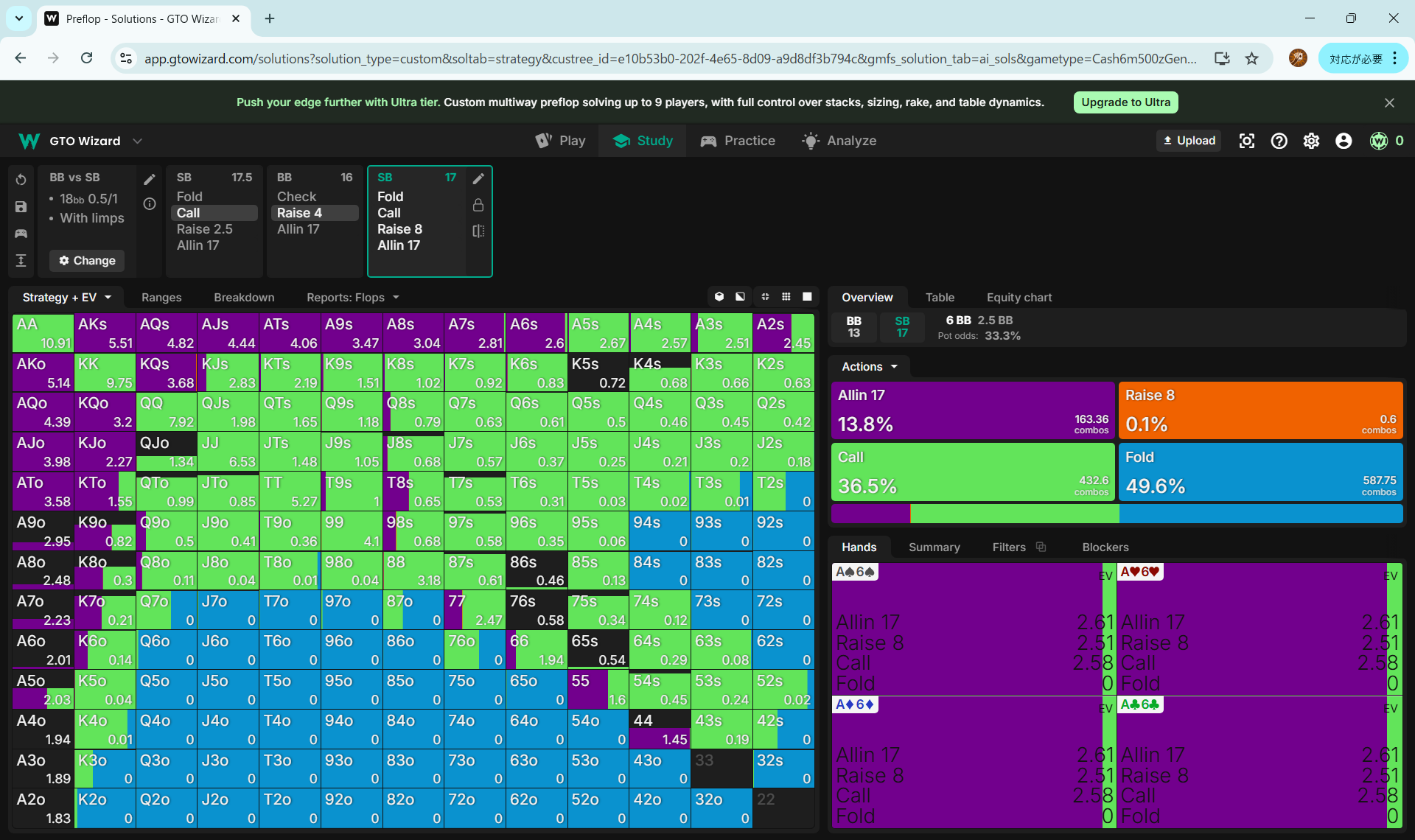Toggle the 3D cube view icon above matrix
The image size is (1415, 840).
pyautogui.click(x=719, y=297)
